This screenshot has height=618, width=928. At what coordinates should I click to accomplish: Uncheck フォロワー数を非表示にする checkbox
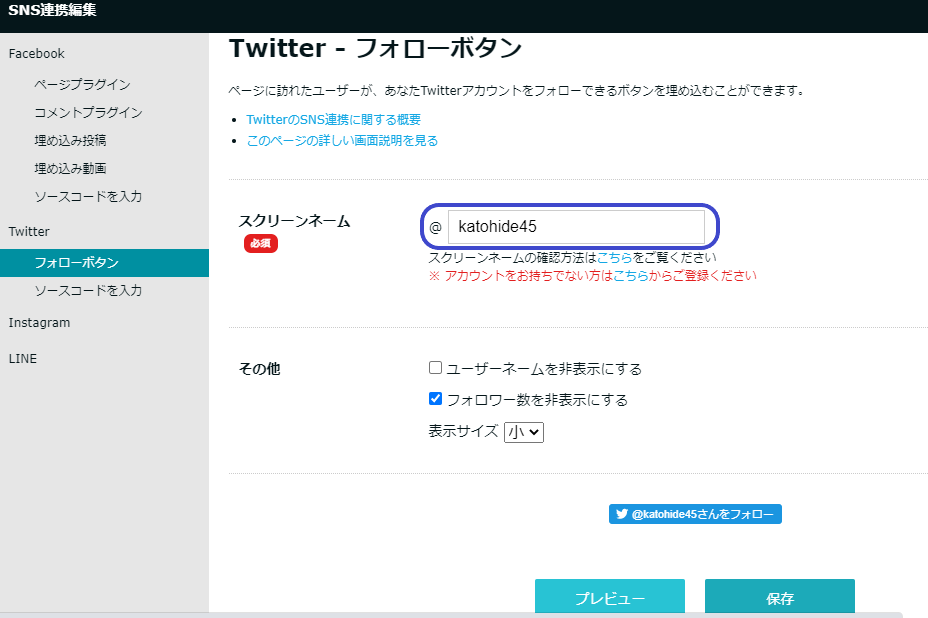pyautogui.click(x=436, y=399)
